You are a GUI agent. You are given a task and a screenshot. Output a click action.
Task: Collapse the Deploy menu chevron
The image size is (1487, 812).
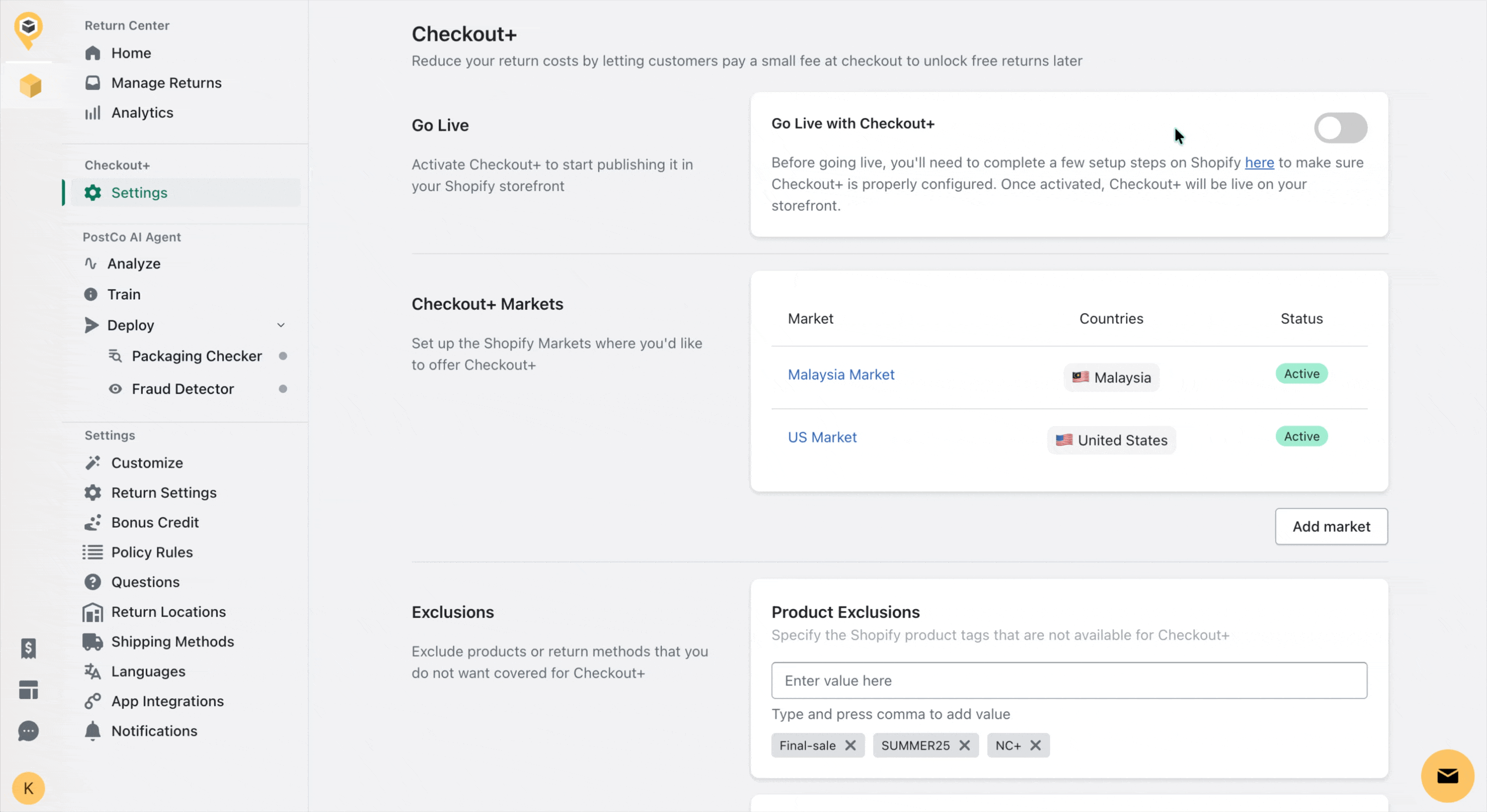click(x=281, y=325)
